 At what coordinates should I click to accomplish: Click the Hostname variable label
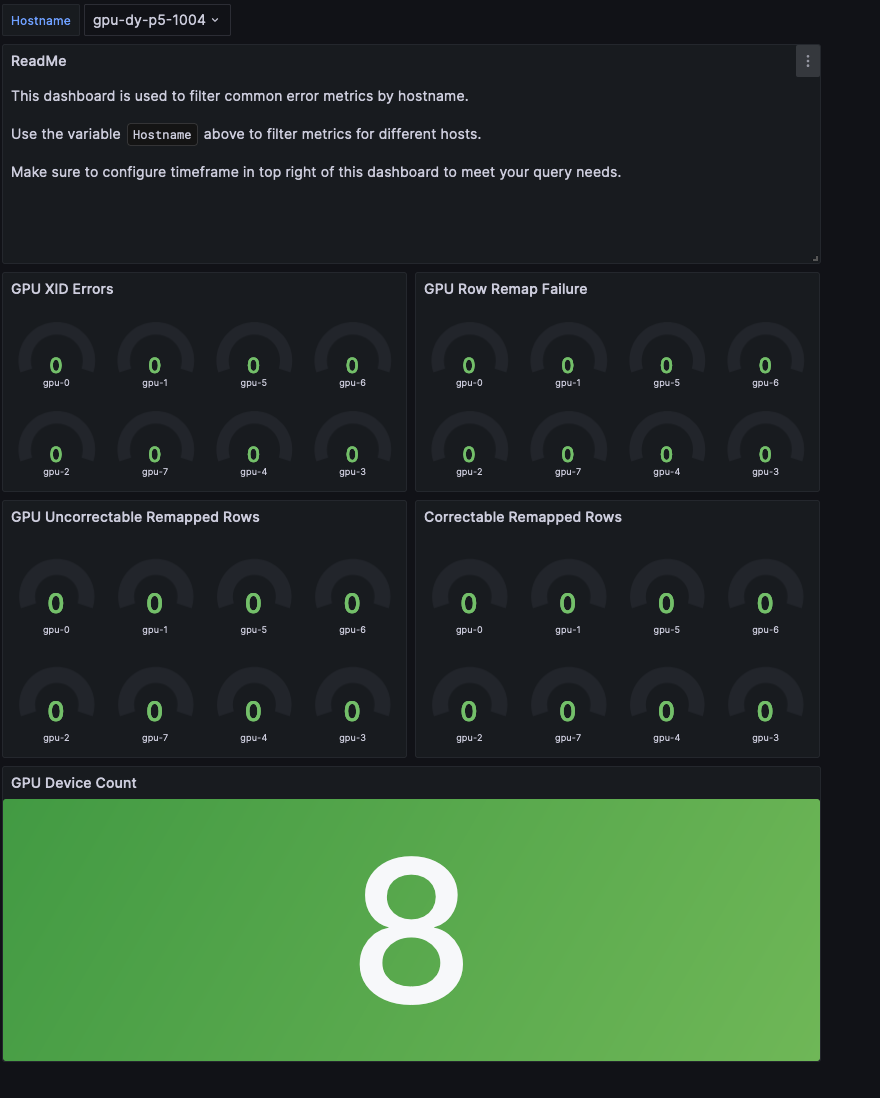coord(40,20)
